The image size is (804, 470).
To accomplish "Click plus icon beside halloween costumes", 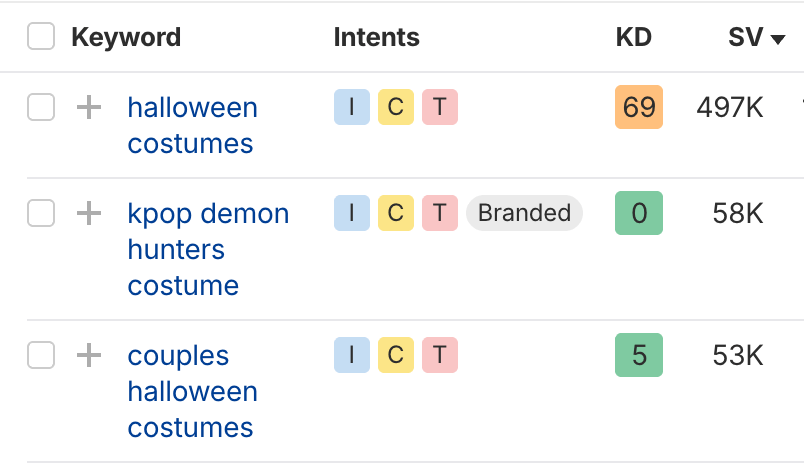I will [x=89, y=107].
